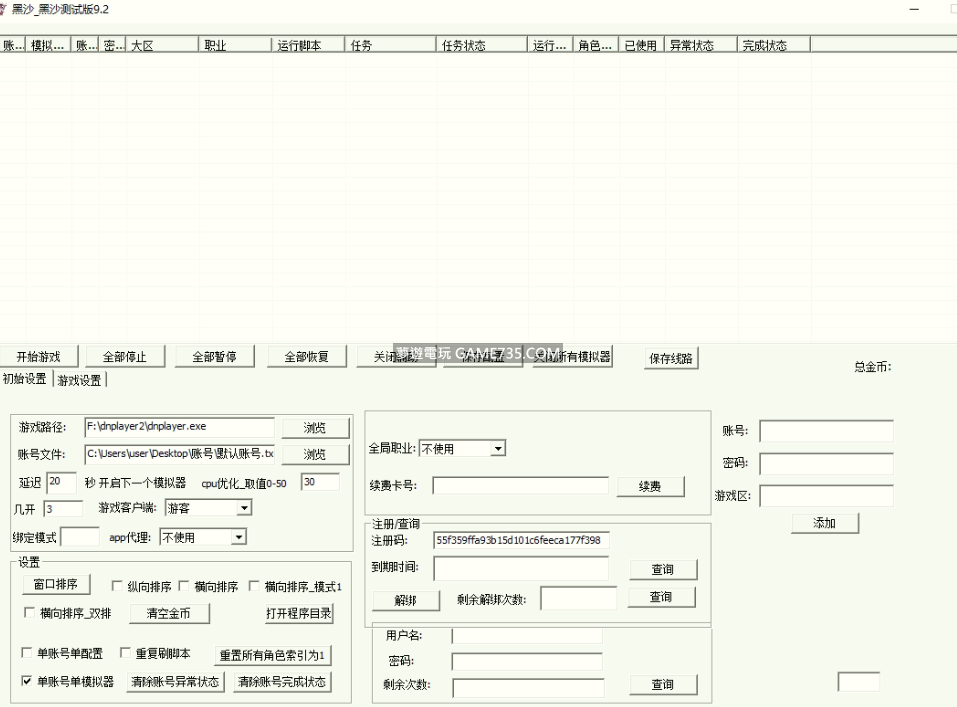
Task: Click the 密码 field above 游戏区
Action: (826, 463)
